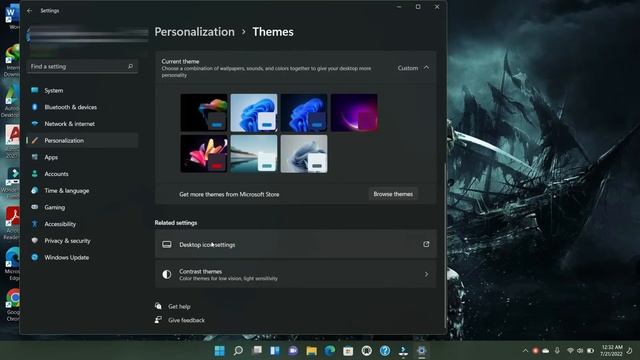
Task: Click the settings window vertical scrollbar
Action: 444,245
